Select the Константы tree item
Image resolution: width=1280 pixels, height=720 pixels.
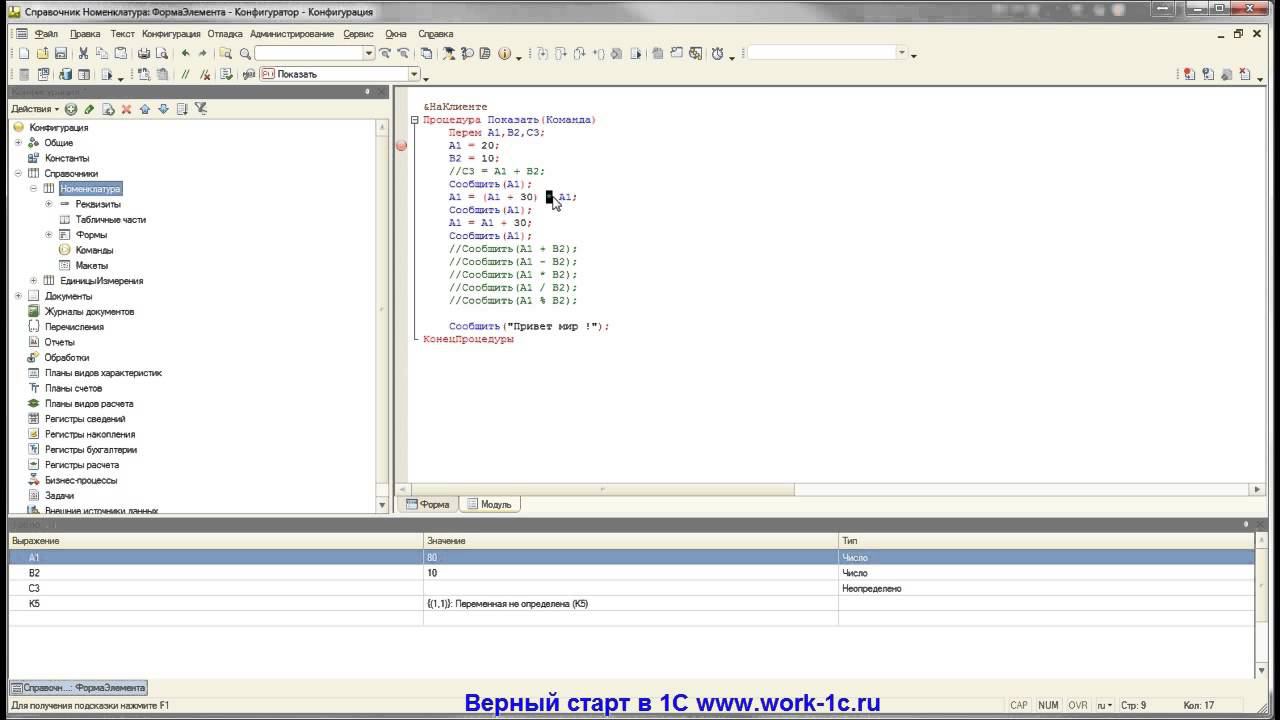[67, 158]
